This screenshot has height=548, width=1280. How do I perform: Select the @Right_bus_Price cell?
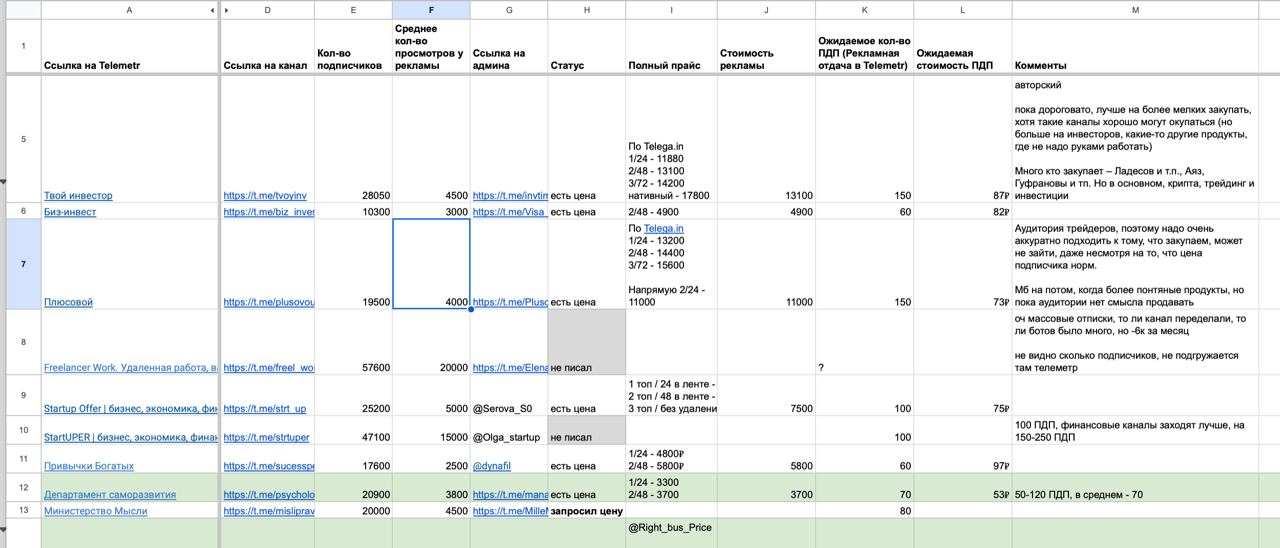(671, 533)
